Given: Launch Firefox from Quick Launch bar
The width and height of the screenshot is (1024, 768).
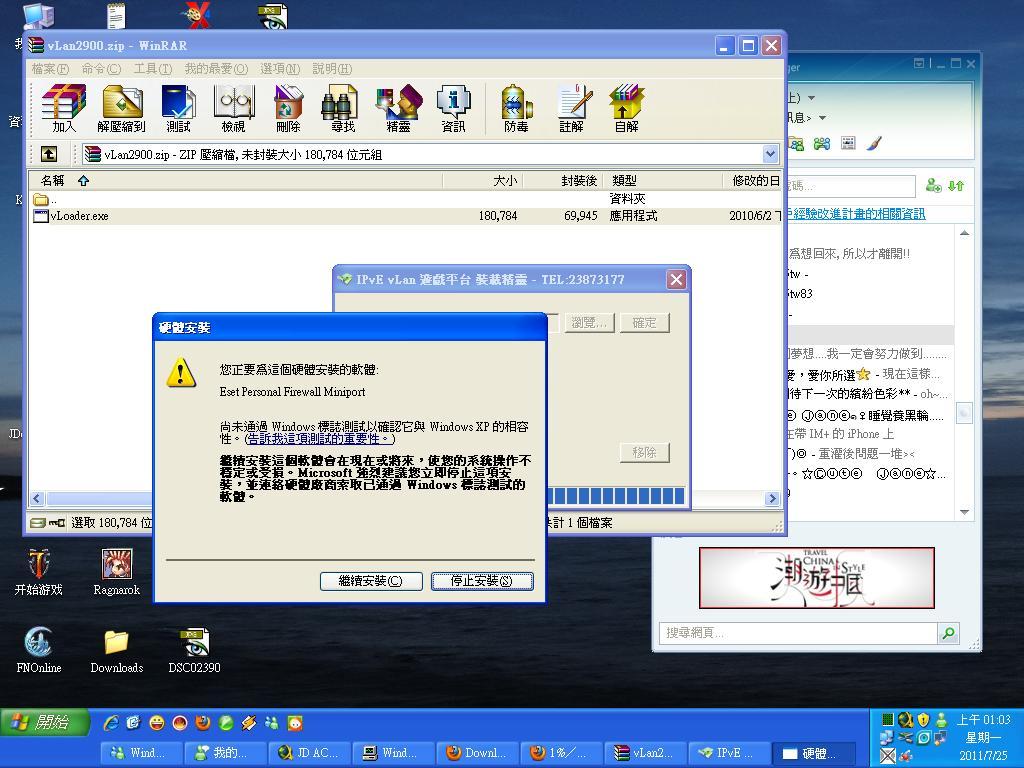Looking at the screenshot, I should [203, 722].
